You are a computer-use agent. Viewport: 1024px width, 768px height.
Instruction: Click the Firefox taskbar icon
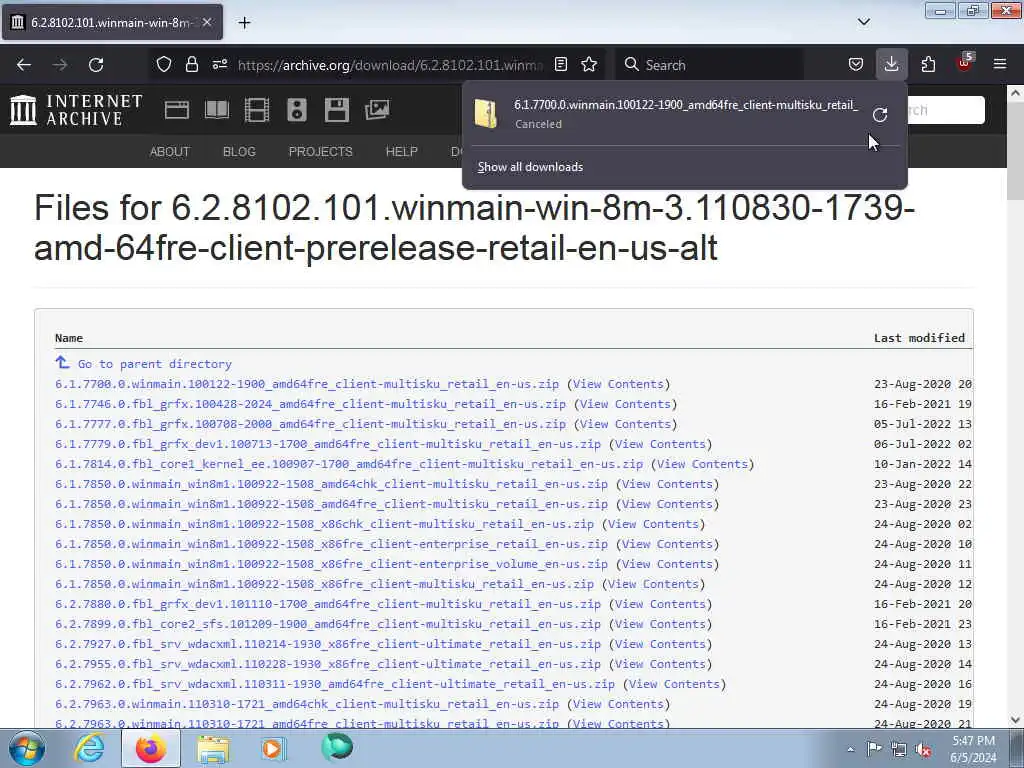tap(151, 749)
